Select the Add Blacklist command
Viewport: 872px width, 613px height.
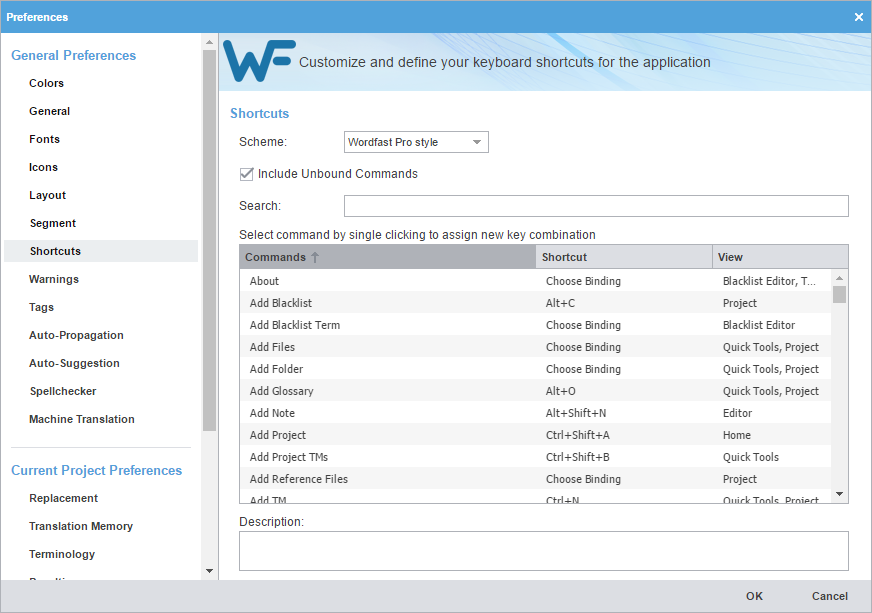click(536, 303)
